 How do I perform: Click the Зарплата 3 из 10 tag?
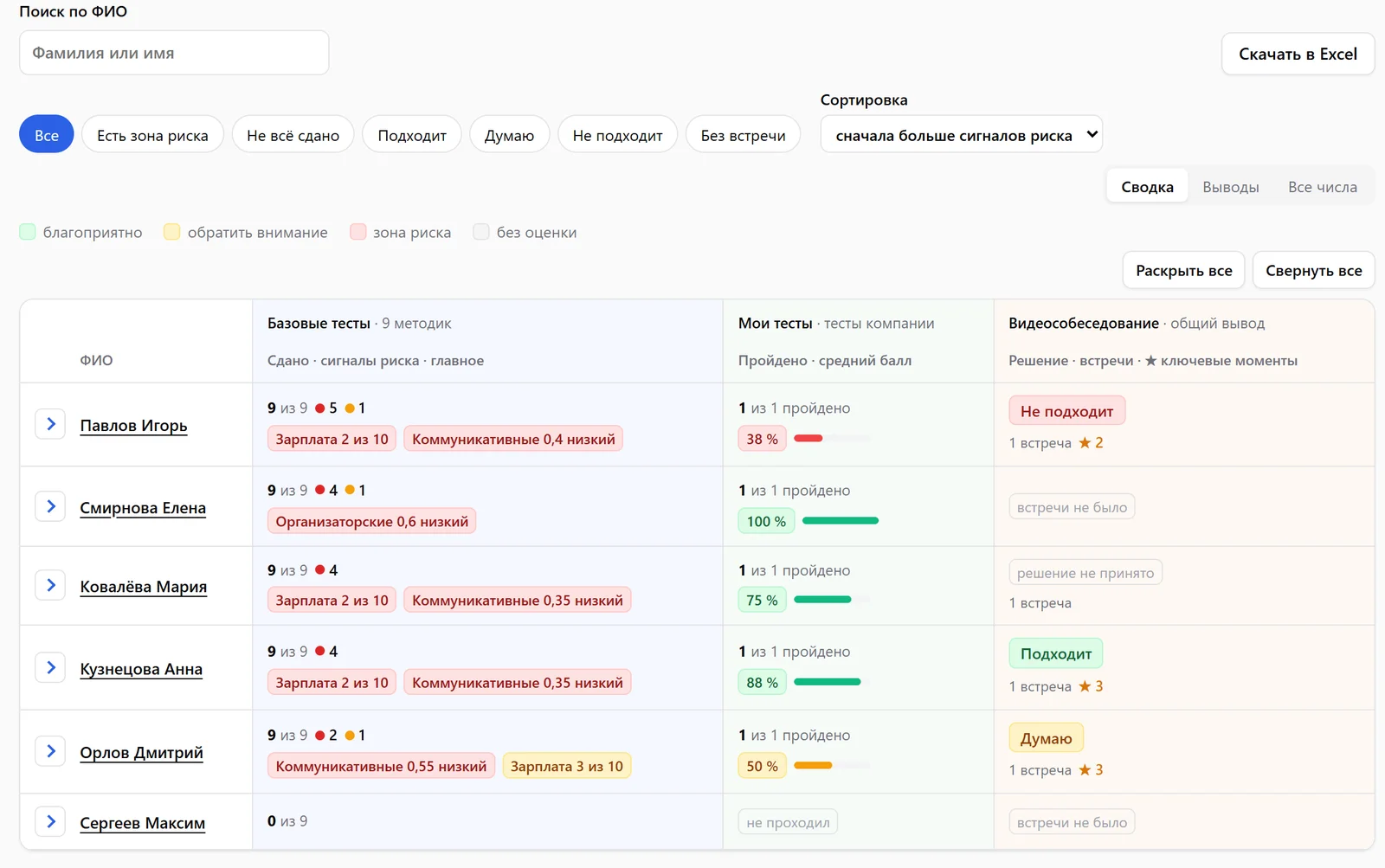(566, 766)
